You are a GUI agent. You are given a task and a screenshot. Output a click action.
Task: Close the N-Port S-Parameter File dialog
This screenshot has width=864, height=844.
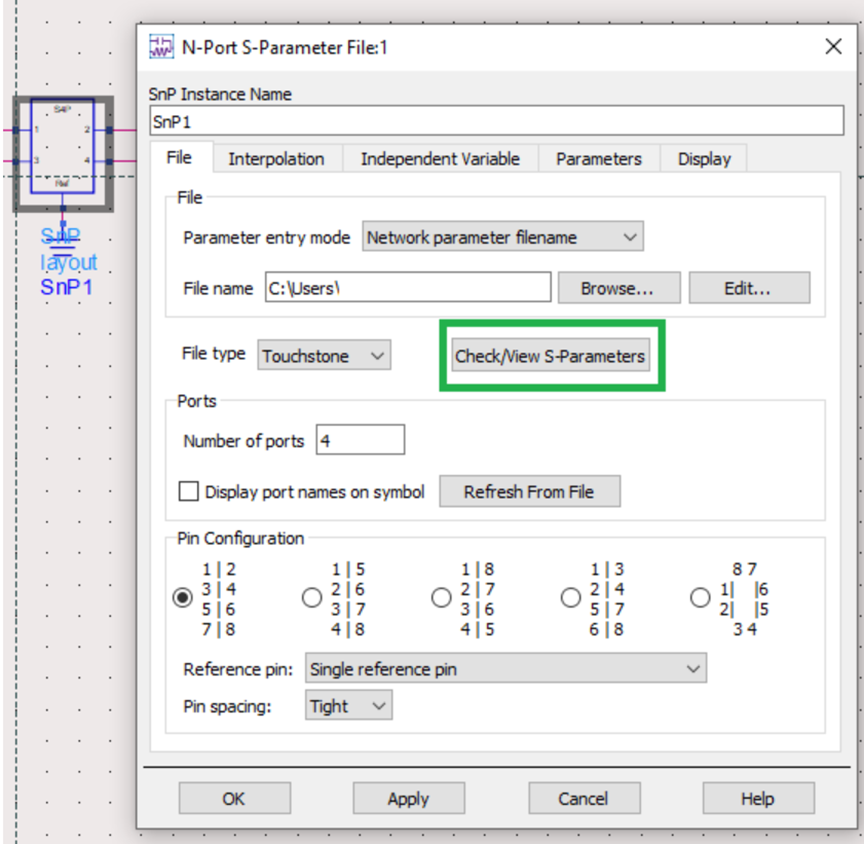click(x=833, y=47)
